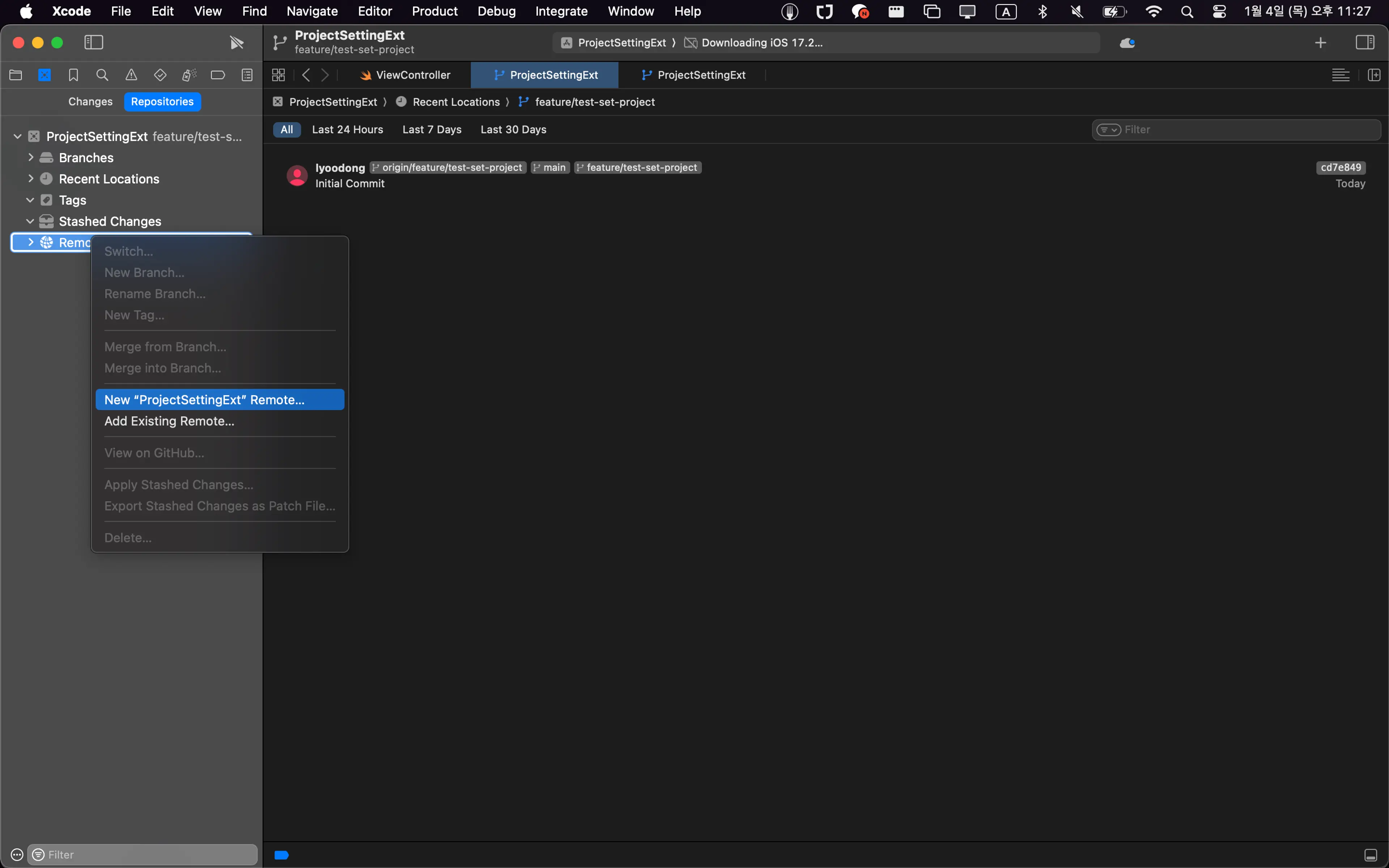Click the navigator panel toggle icon
Screen dimensions: 1389x868
[x=93, y=42]
